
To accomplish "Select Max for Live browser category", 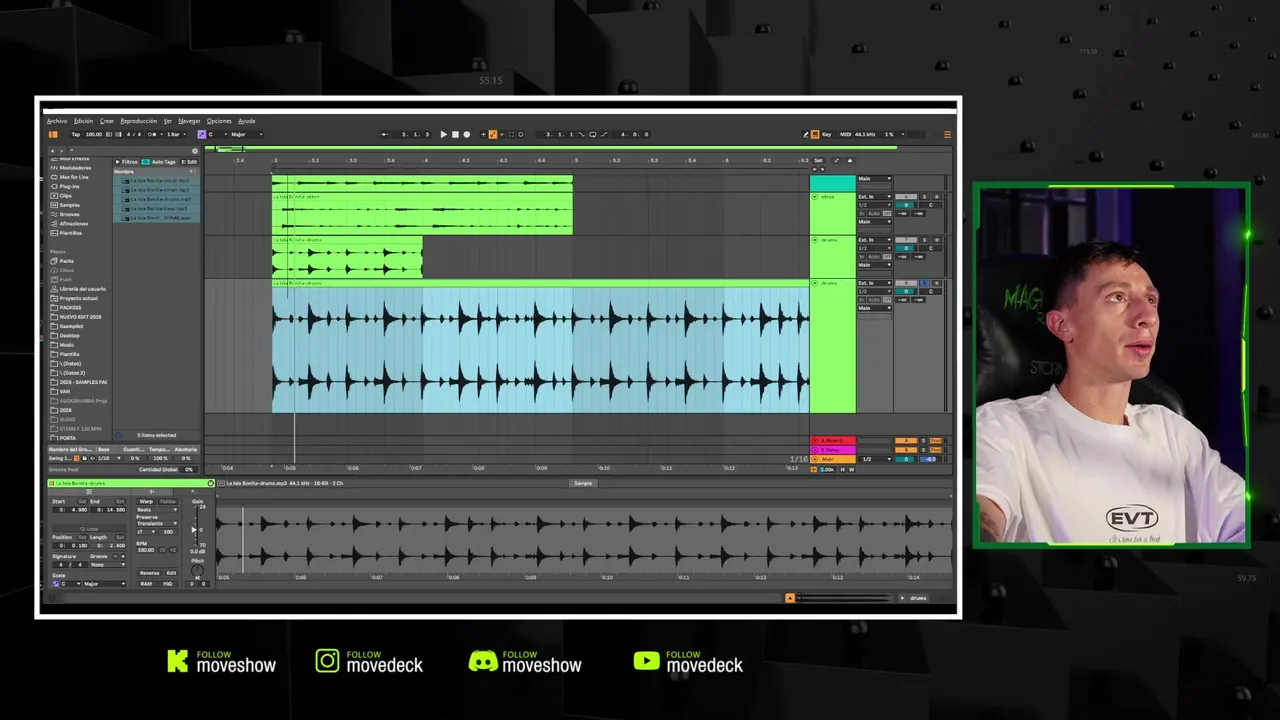I will pyautogui.click(x=74, y=177).
